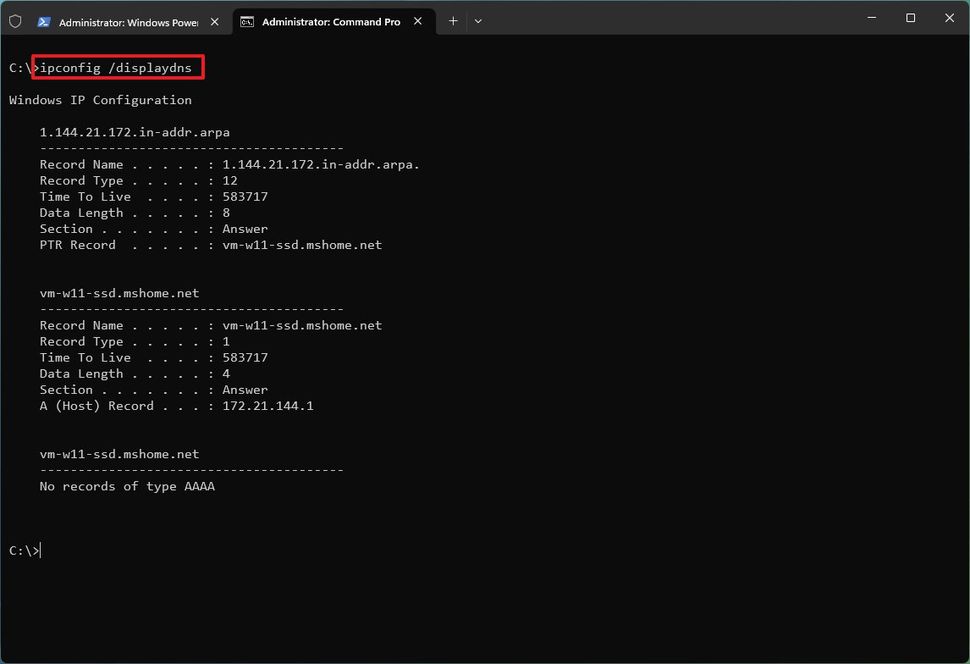Click the Windows IP Configuration heading
Screen dimensions: 970x664
pos(99,99)
